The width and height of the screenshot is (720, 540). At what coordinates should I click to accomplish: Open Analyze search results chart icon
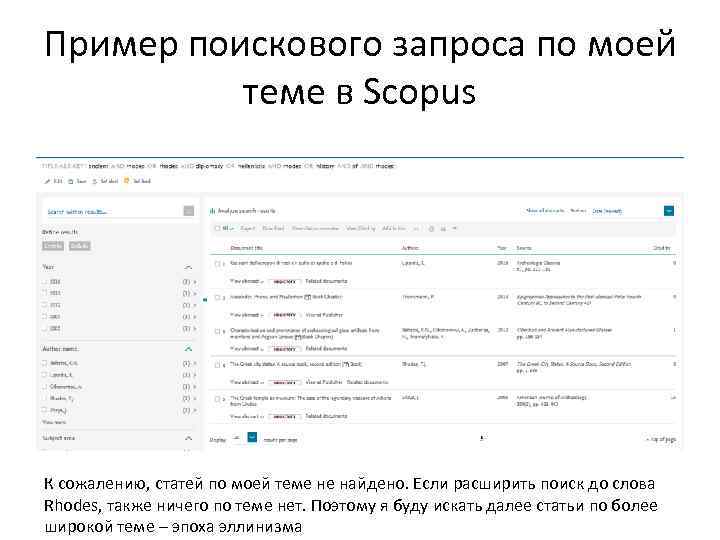click(212, 211)
